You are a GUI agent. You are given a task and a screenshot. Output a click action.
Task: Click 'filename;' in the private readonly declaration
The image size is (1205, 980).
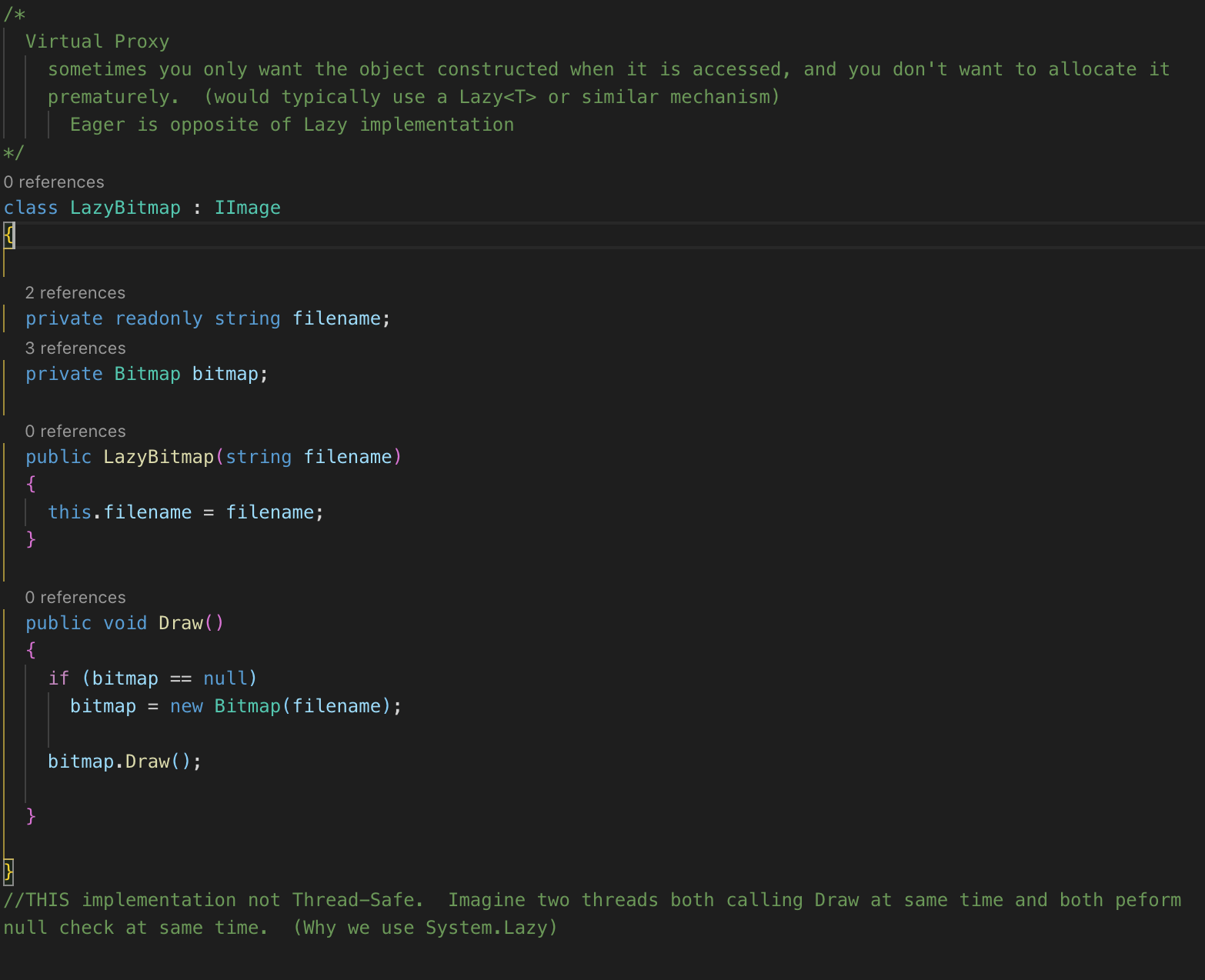(342, 318)
